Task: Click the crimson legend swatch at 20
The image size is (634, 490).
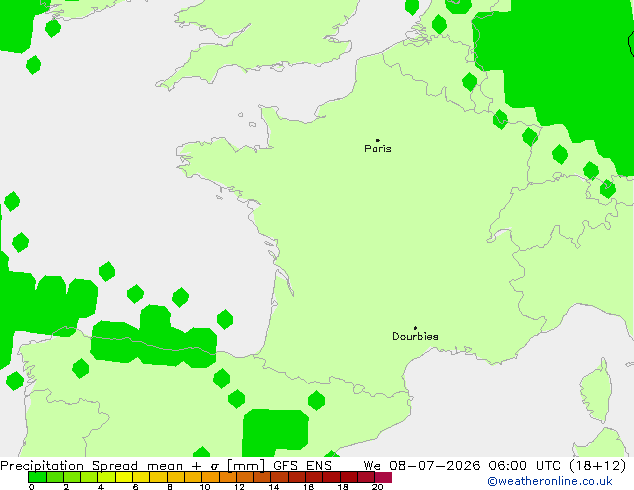Action: click(383, 477)
